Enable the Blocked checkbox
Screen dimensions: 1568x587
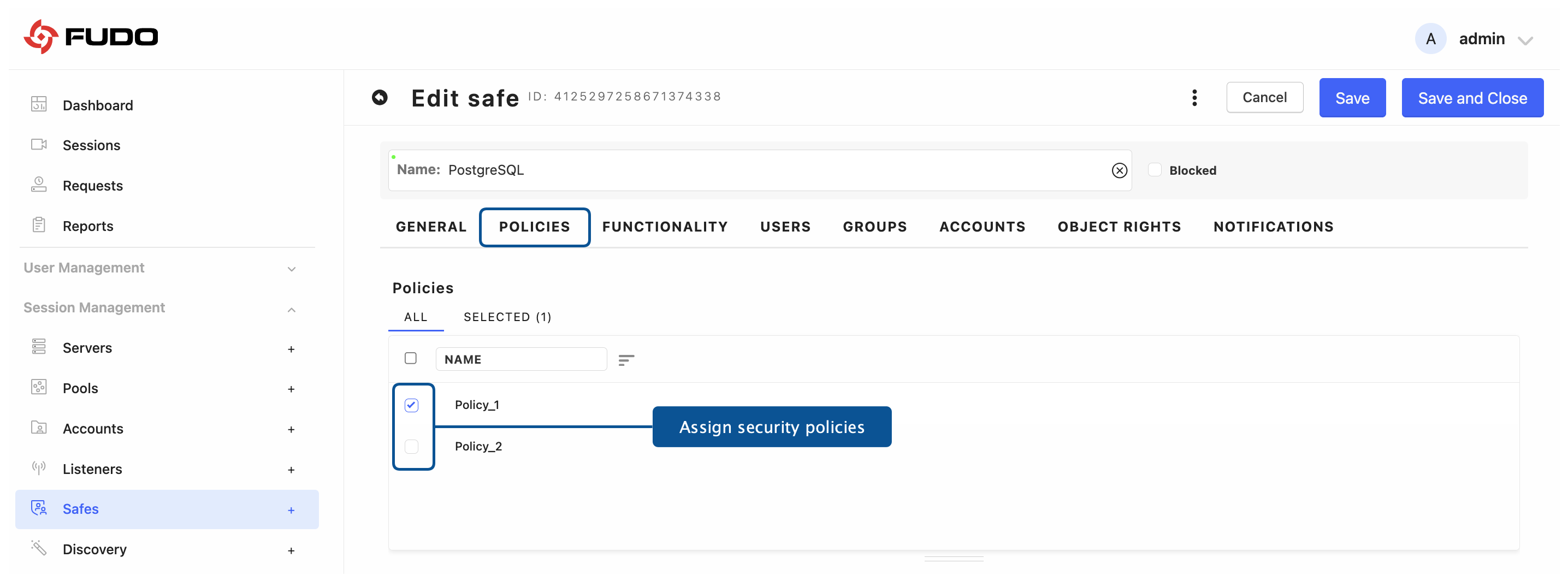point(1154,170)
